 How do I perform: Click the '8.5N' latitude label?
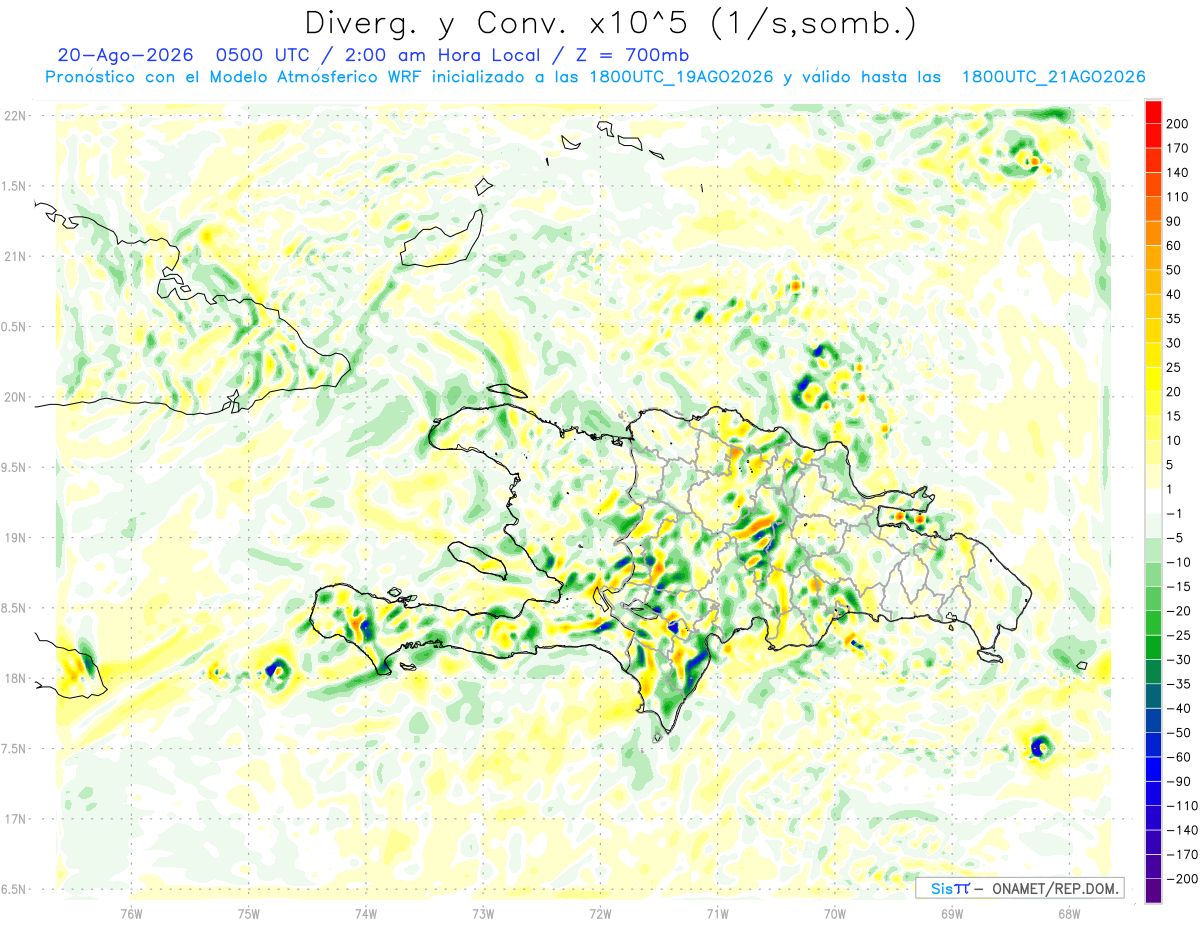point(14,608)
